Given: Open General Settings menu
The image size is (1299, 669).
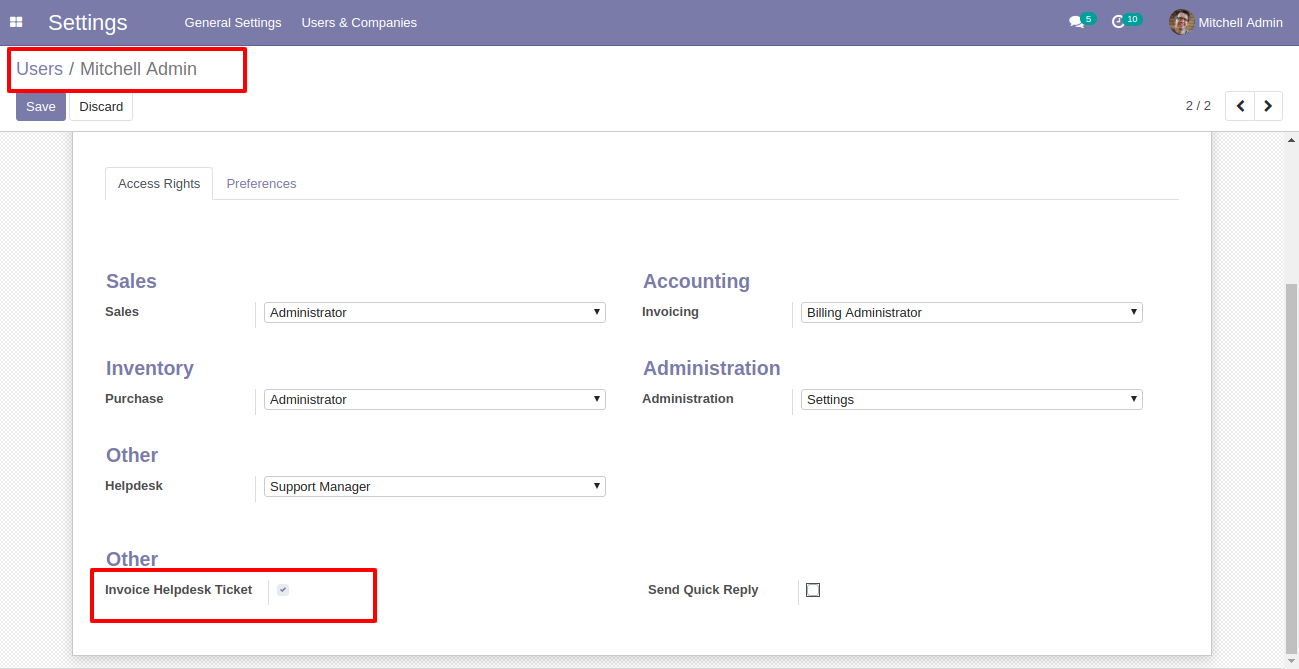Looking at the screenshot, I should (x=233, y=22).
